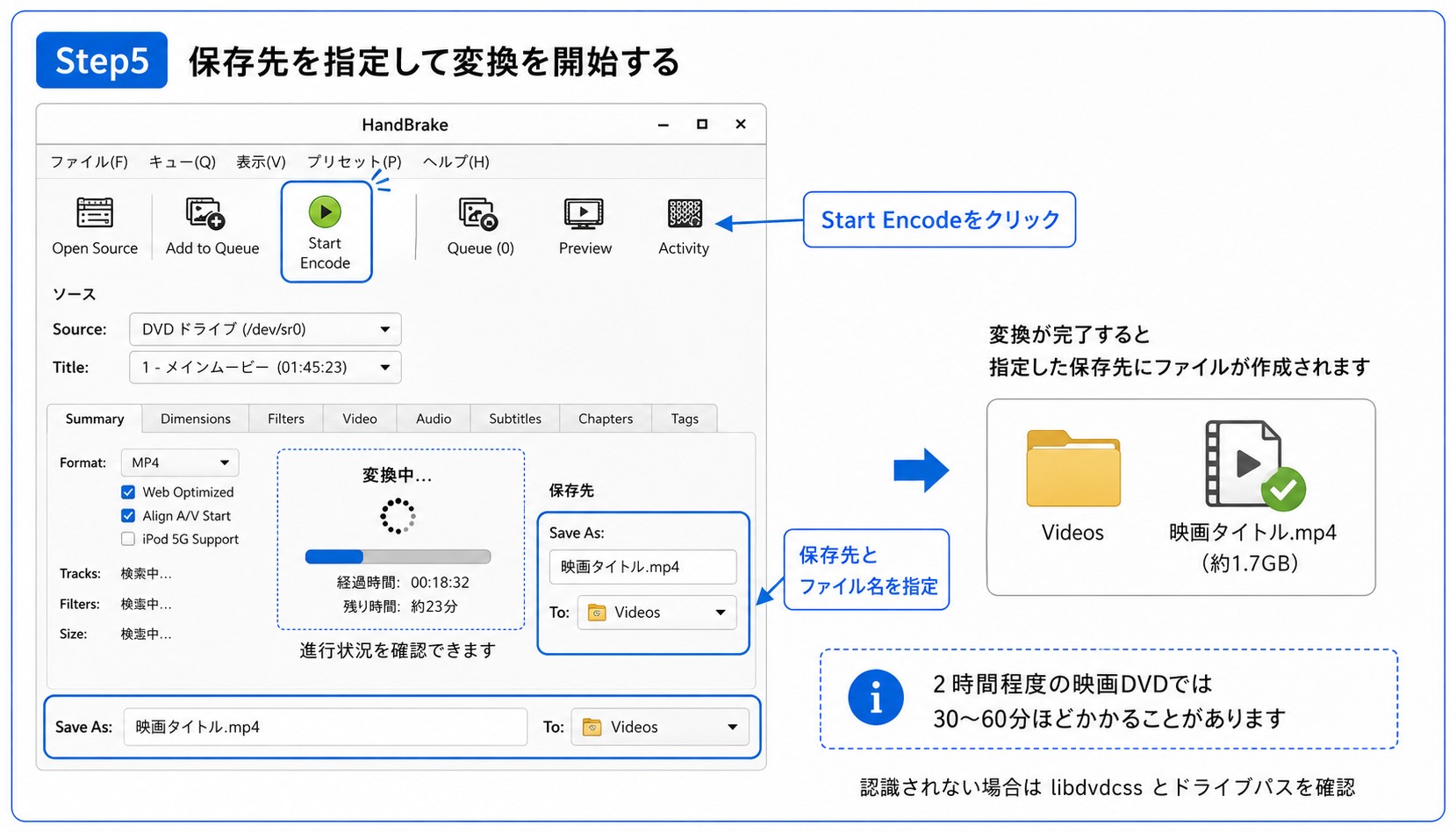Click the HandBrake window title
The height and width of the screenshot is (832, 1456).
tap(405, 125)
